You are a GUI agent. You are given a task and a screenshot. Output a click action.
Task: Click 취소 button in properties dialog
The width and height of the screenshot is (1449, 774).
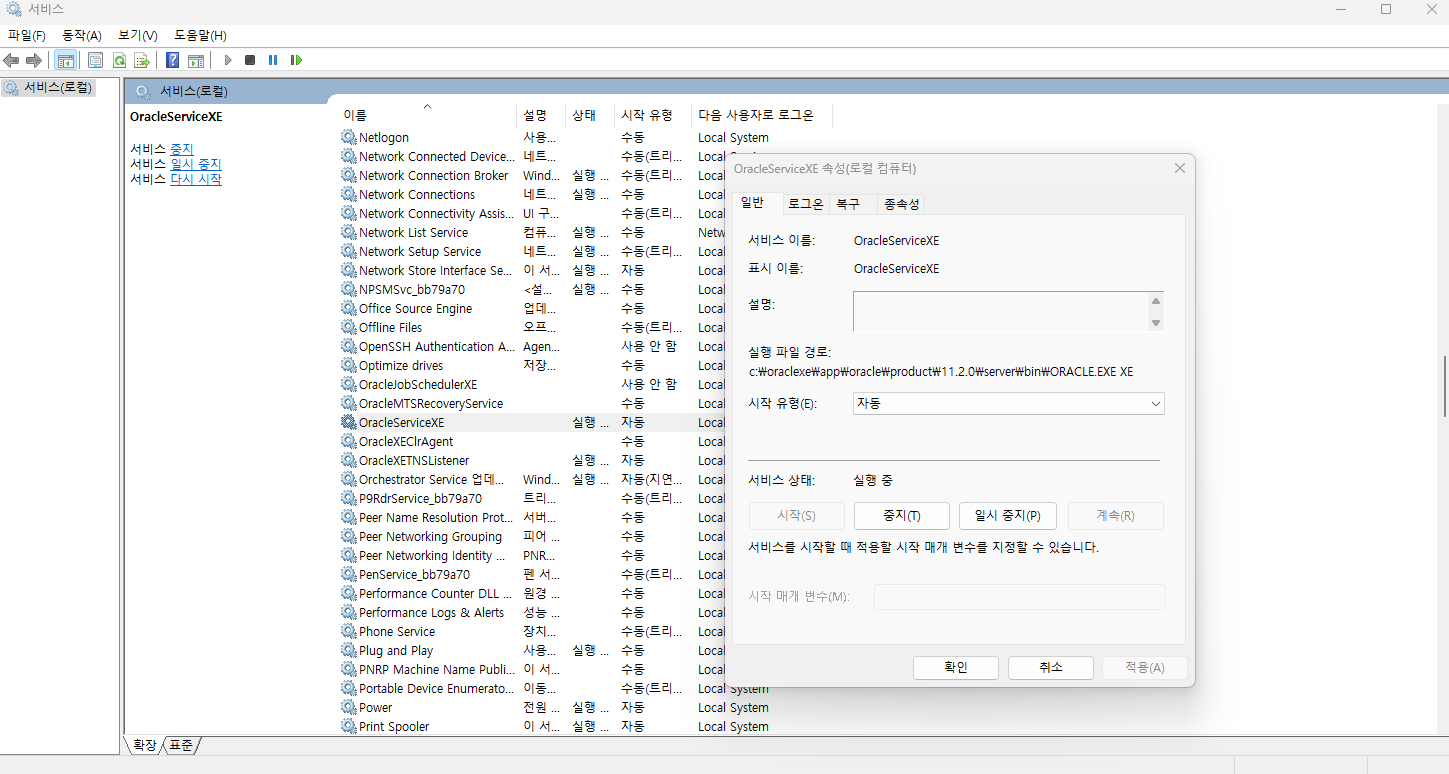pos(1050,668)
